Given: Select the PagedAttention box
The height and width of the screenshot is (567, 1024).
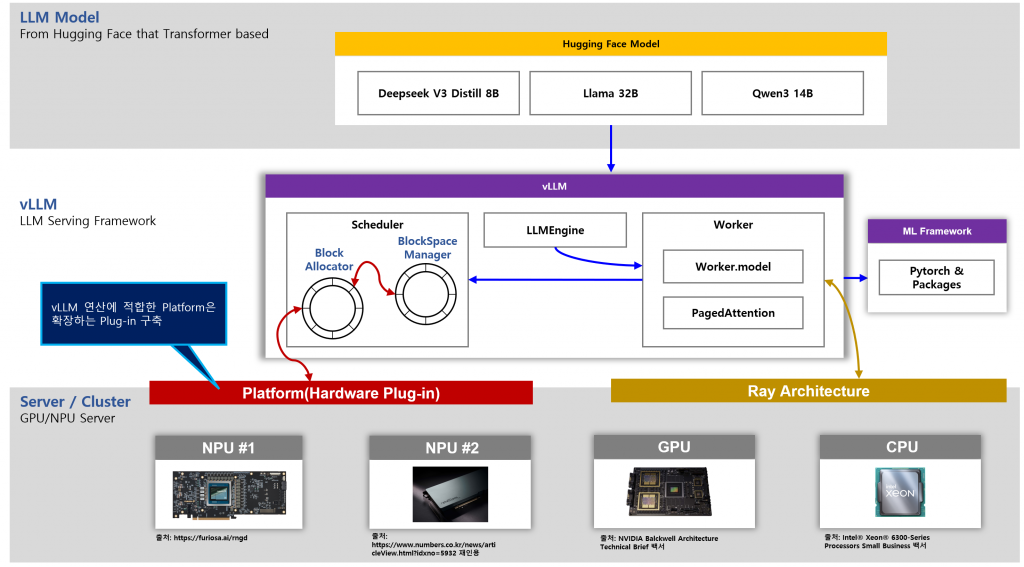Looking at the screenshot, I should [733, 313].
